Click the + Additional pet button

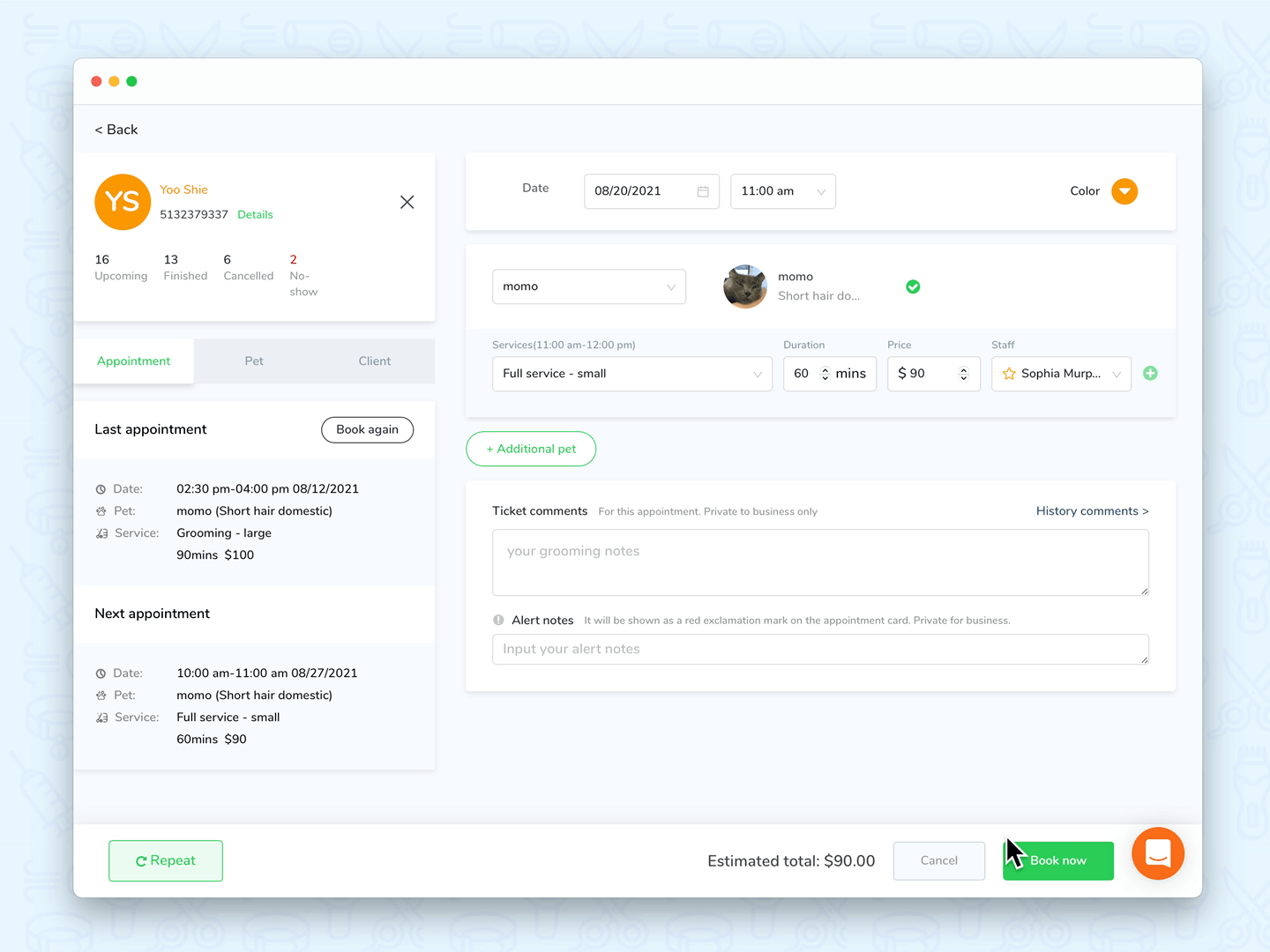pos(531,449)
